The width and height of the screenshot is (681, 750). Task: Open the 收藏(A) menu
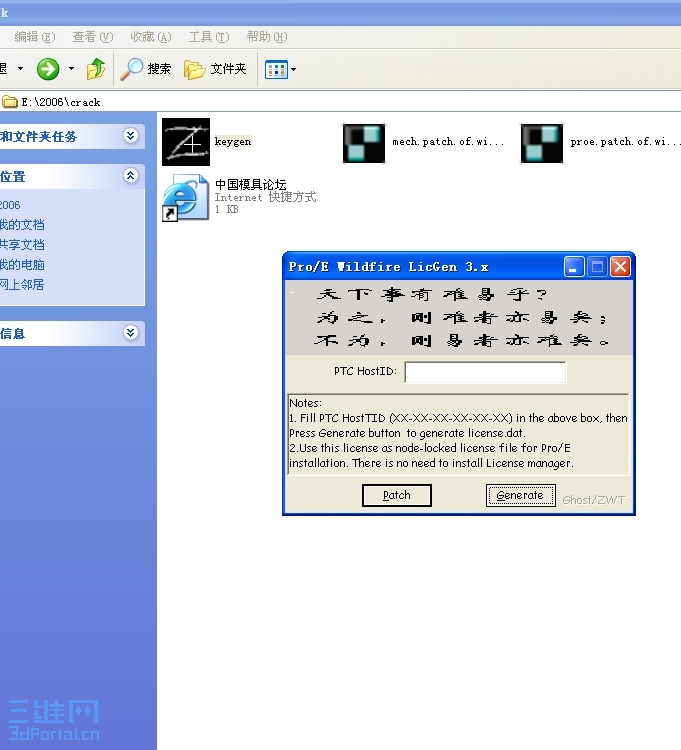click(x=151, y=37)
